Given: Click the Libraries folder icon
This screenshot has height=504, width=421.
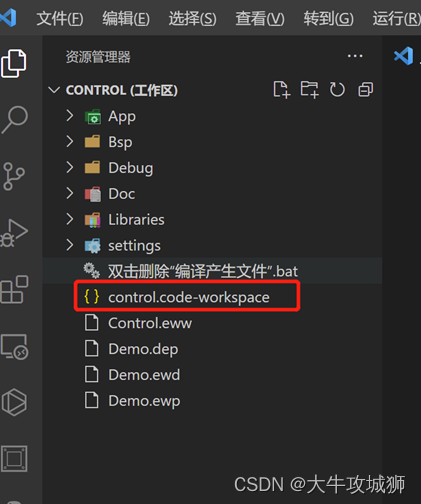Looking at the screenshot, I should point(93,220).
